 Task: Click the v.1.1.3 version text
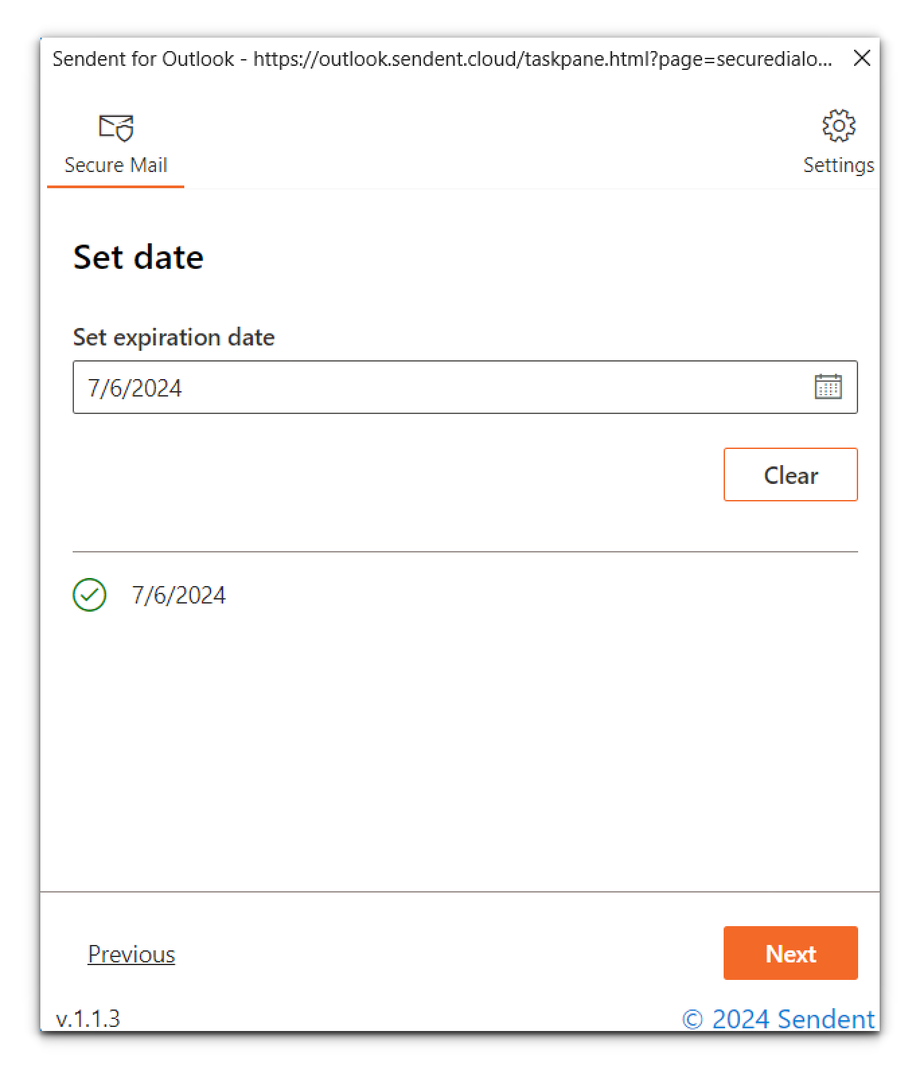[x=88, y=1019]
